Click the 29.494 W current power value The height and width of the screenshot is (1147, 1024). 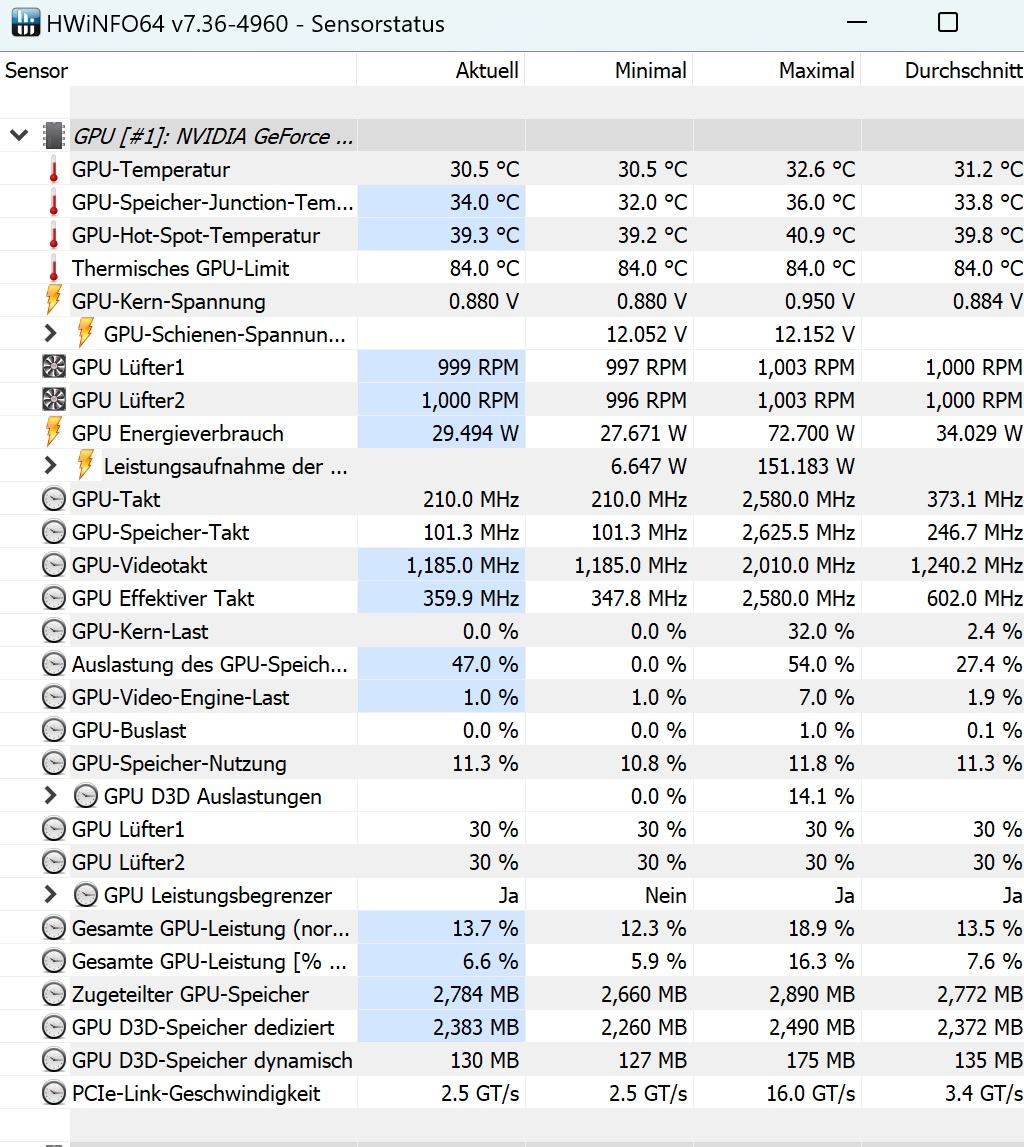(x=475, y=433)
